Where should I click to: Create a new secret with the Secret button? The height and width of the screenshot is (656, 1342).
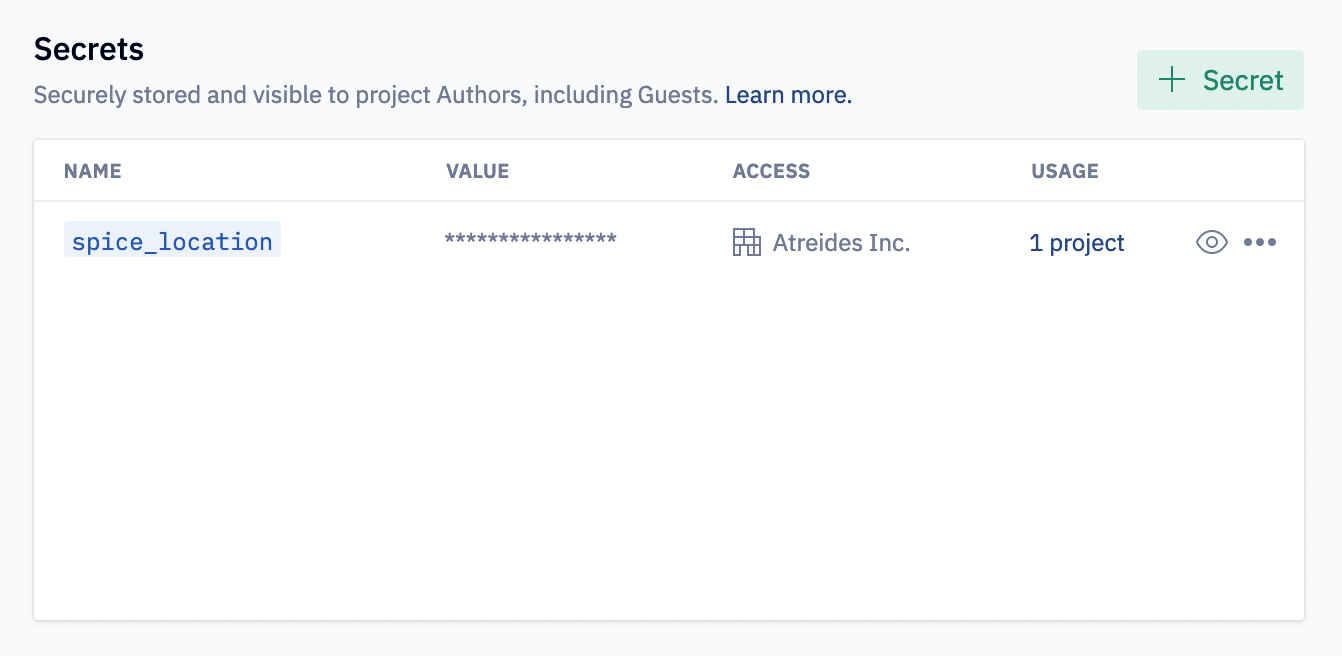pyautogui.click(x=1220, y=79)
